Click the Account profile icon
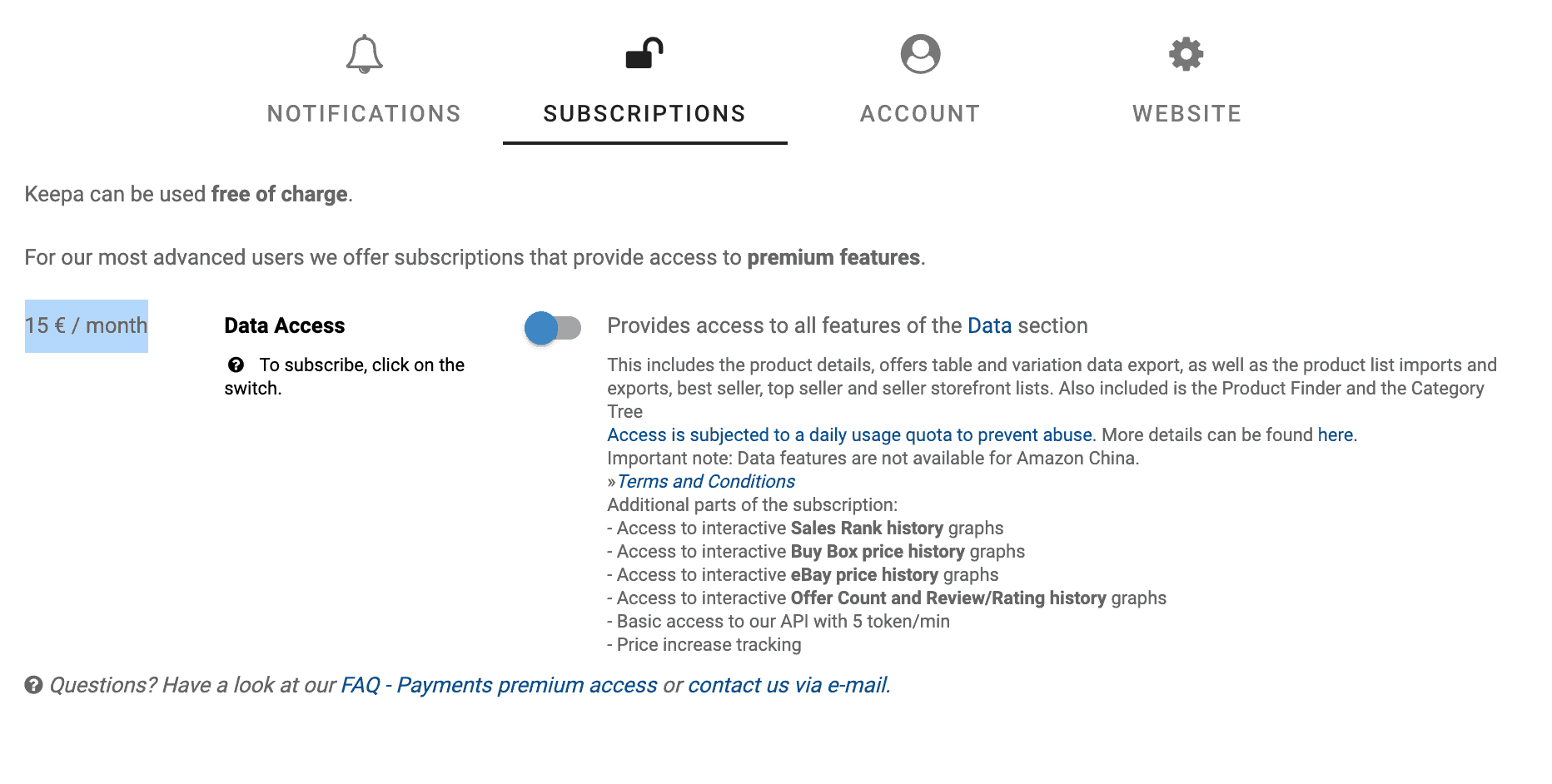The width and height of the screenshot is (1552, 784). pyautogui.click(x=920, y=52)
